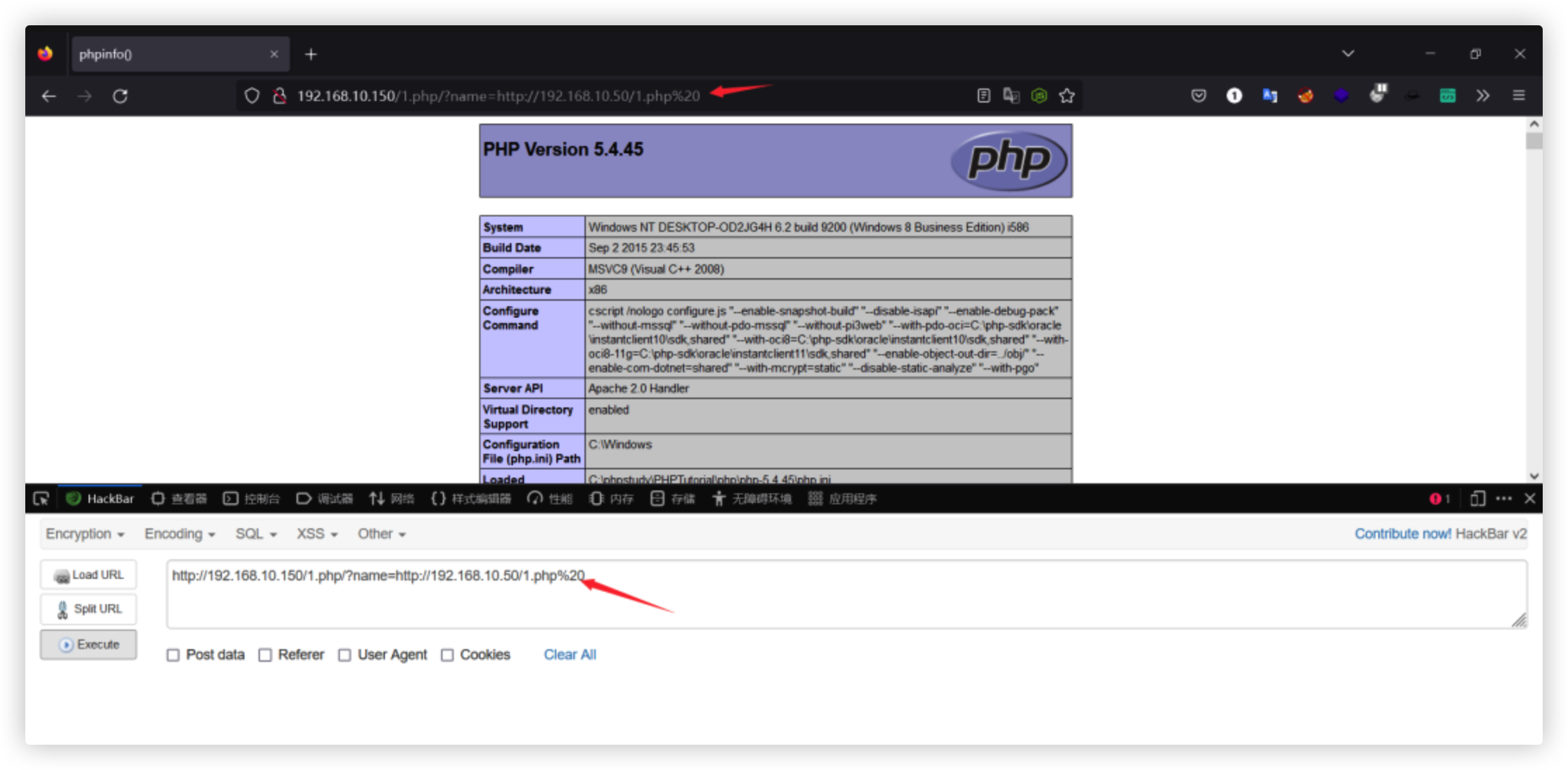Open the SQL dropdown menu
The height and width of the screenshot is (770, 1568).
(x=256, y=534)
